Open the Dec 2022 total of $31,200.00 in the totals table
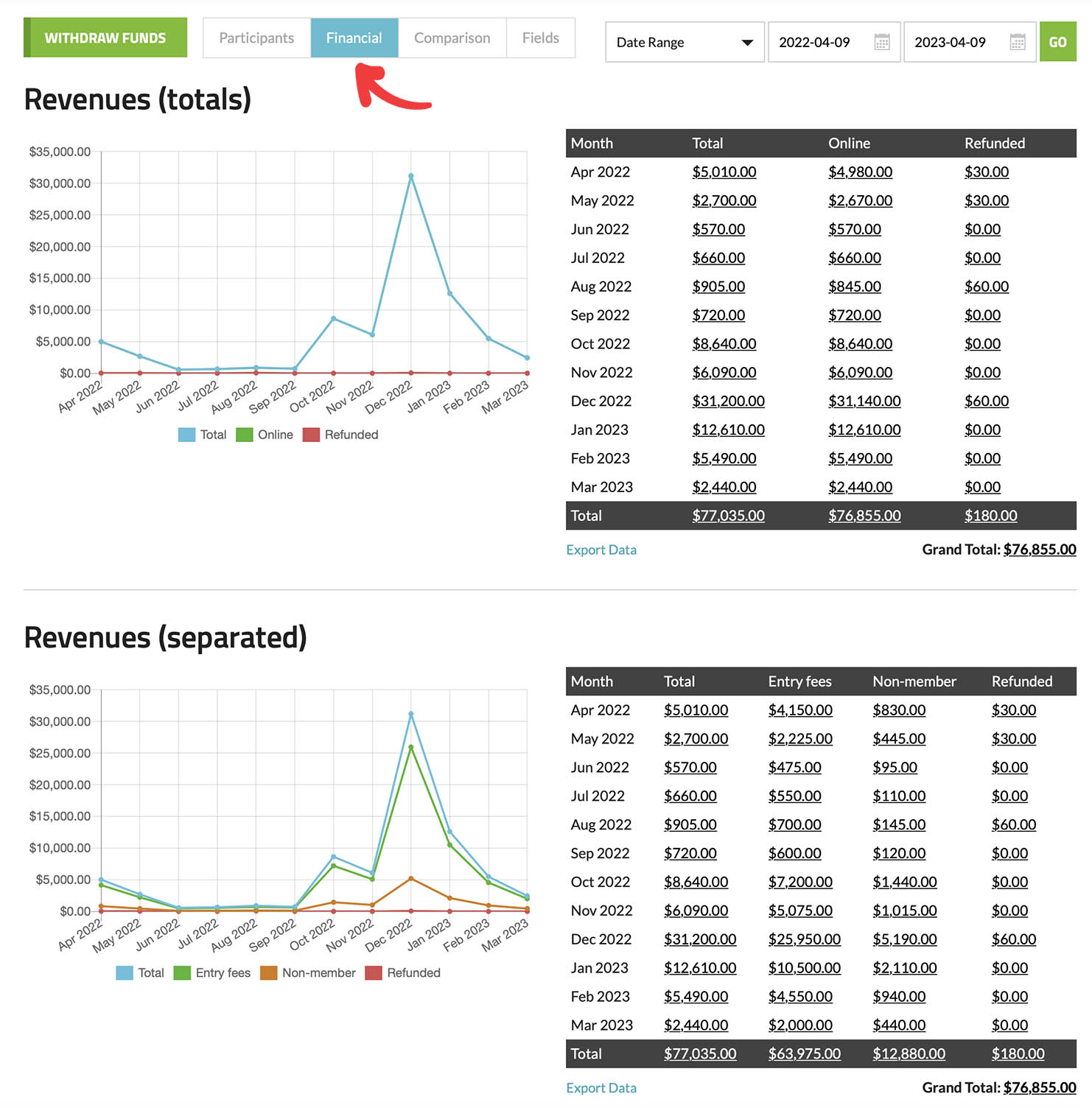 coord(727,401)
